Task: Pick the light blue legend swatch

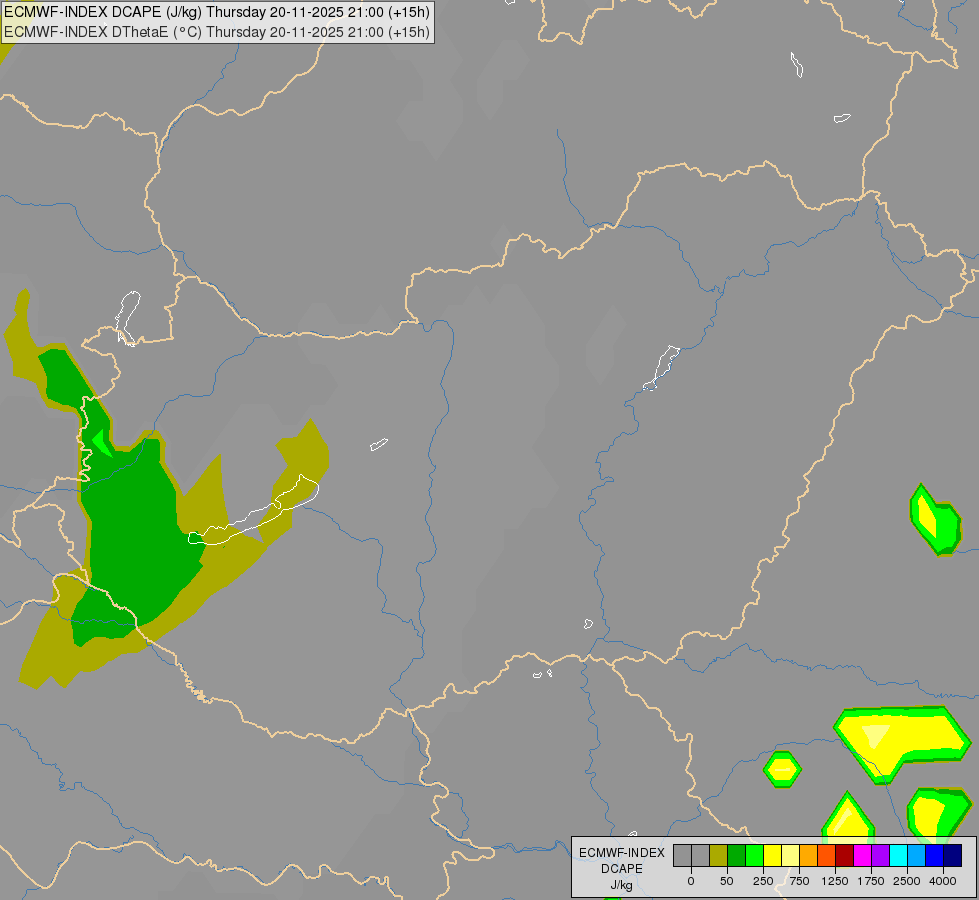Action: (x=917, y=856)
